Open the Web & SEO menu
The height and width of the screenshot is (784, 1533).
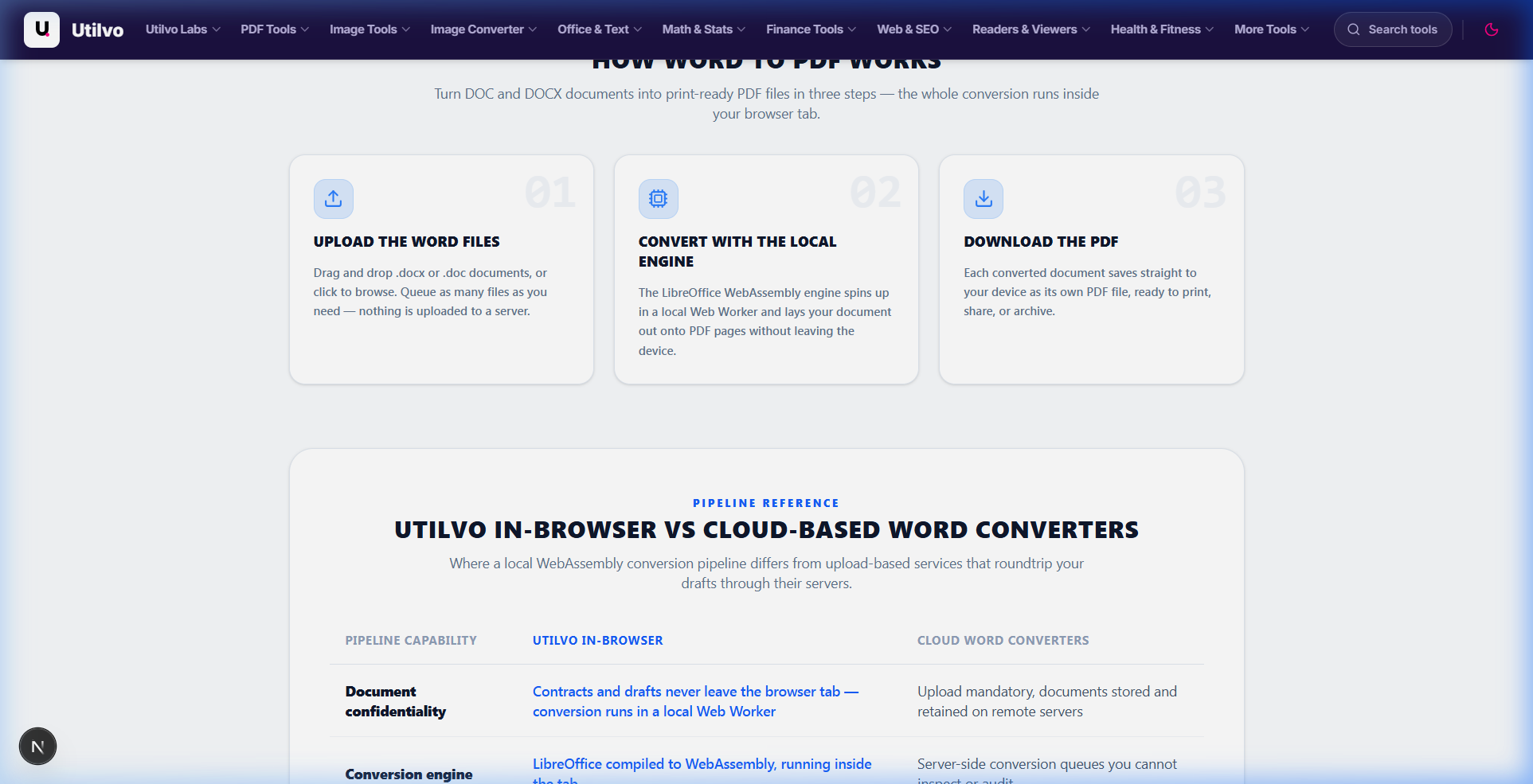pos(914,29)
